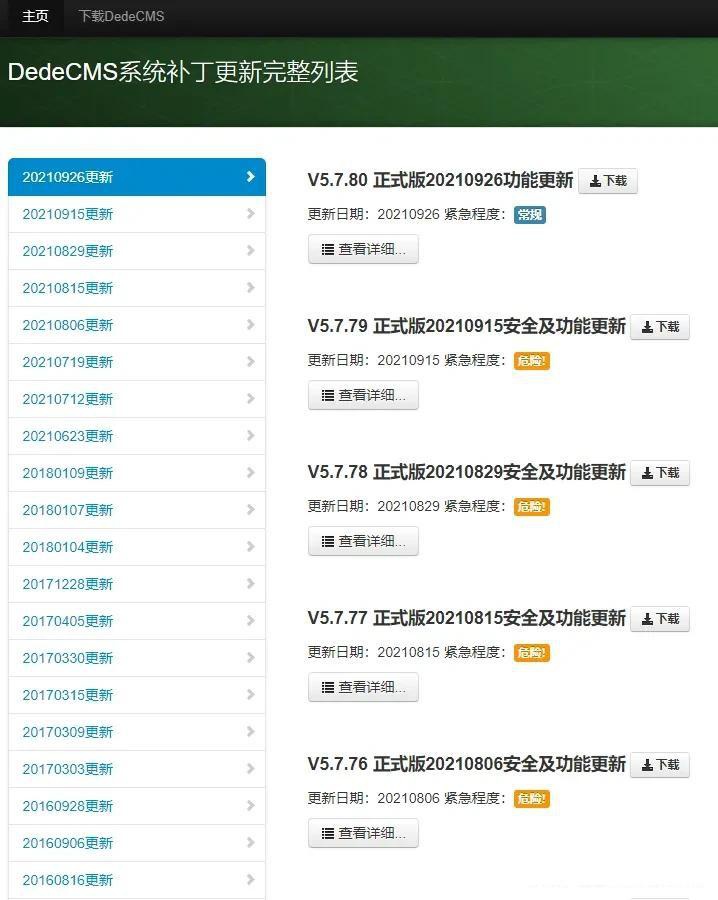The height and width of the screenshot is (900, 718).
Task: Click the chevron beside 20210719更新
Action: (x=250, y=362)
